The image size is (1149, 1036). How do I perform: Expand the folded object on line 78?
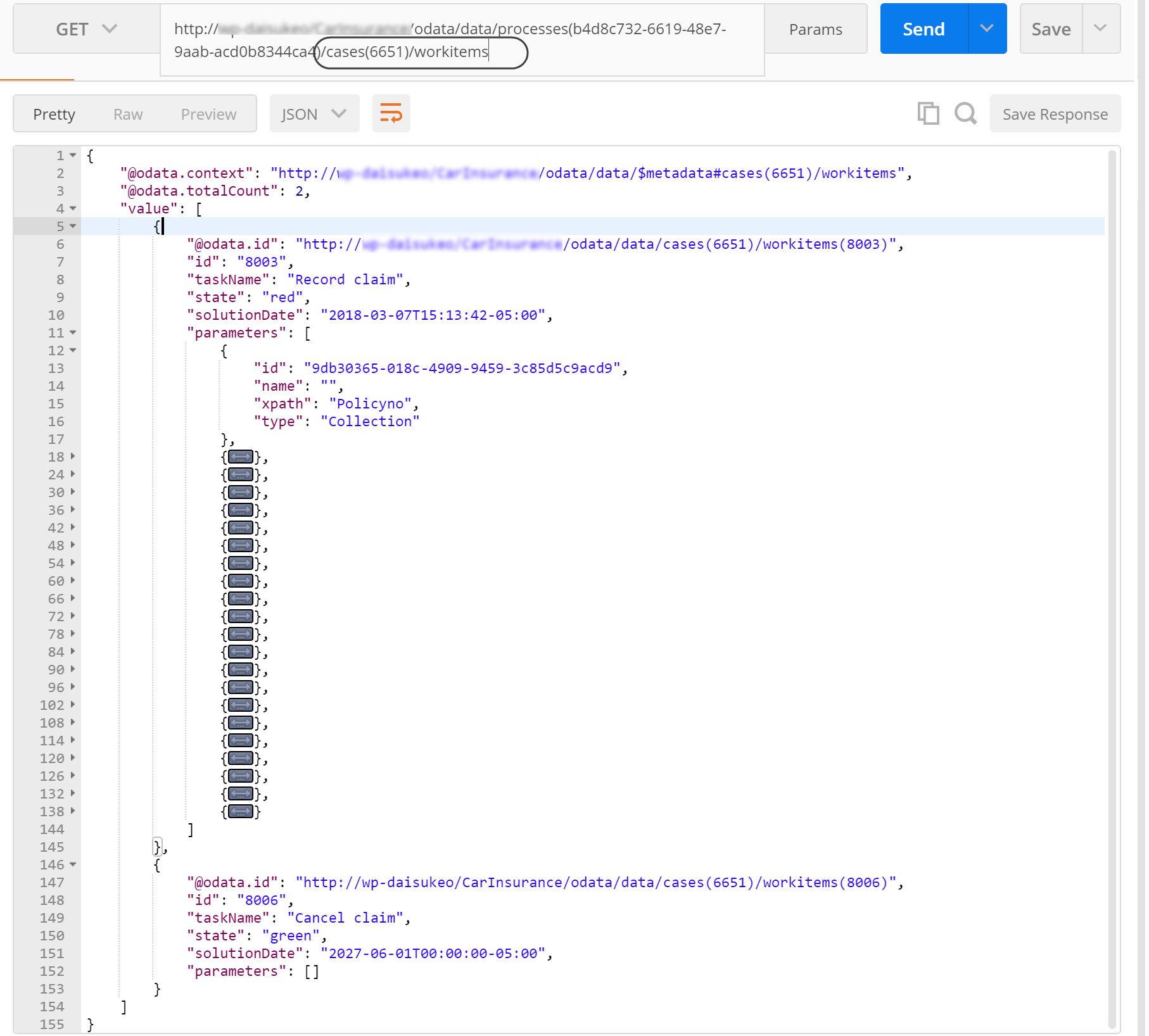coord(241,635)
